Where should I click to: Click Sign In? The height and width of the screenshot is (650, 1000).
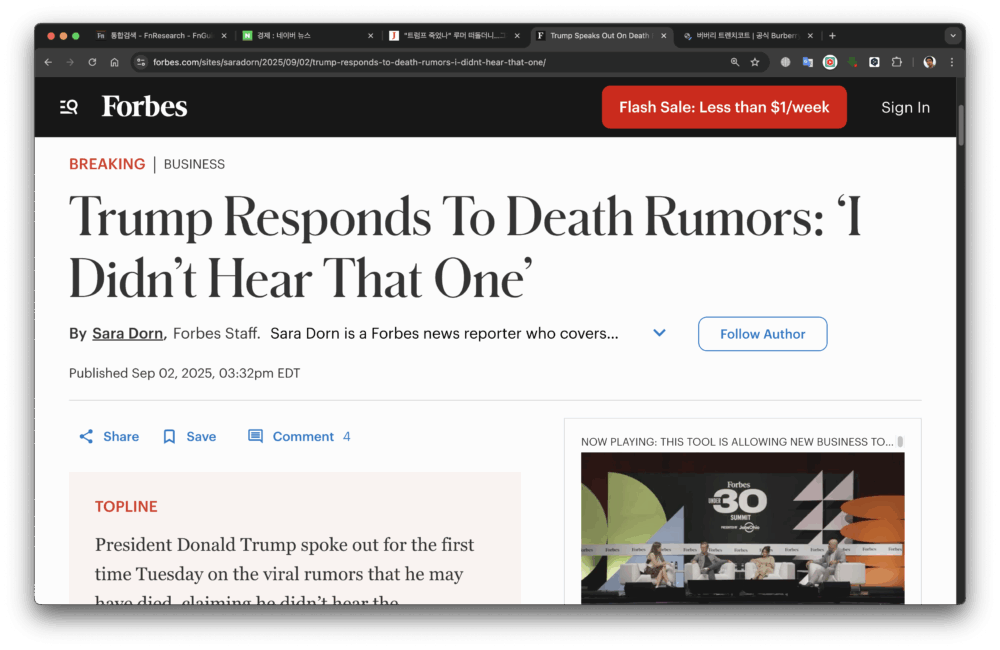click(905, 107)
